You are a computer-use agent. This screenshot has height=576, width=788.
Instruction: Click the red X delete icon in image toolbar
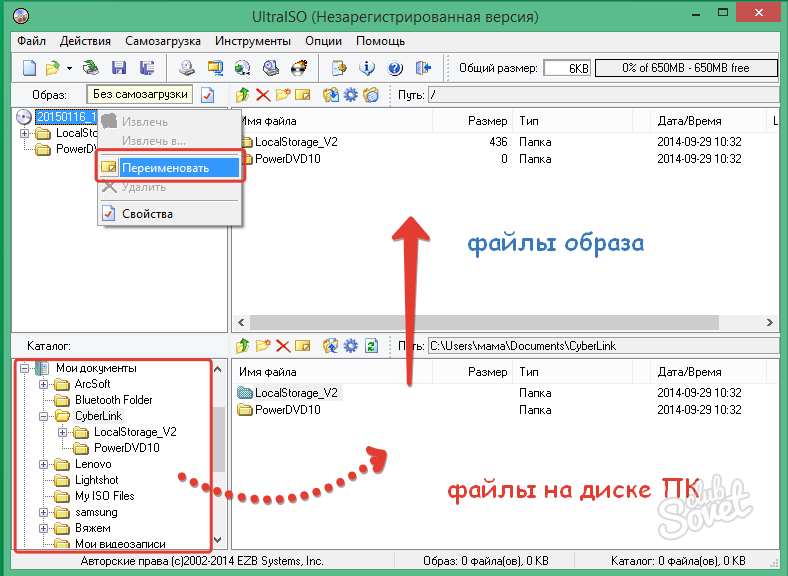(263, 94)
